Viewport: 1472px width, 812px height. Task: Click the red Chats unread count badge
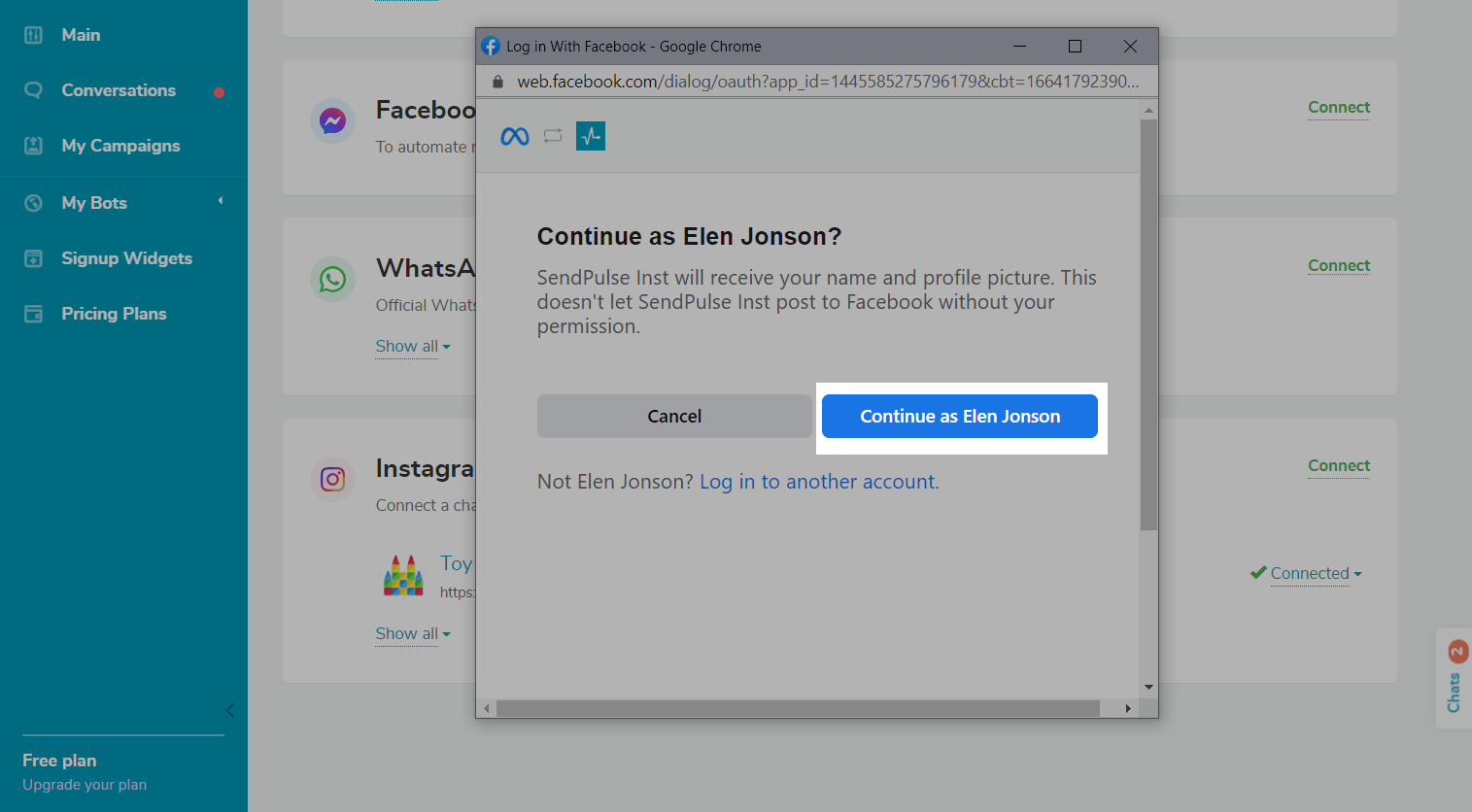[x=1456, y=652]
